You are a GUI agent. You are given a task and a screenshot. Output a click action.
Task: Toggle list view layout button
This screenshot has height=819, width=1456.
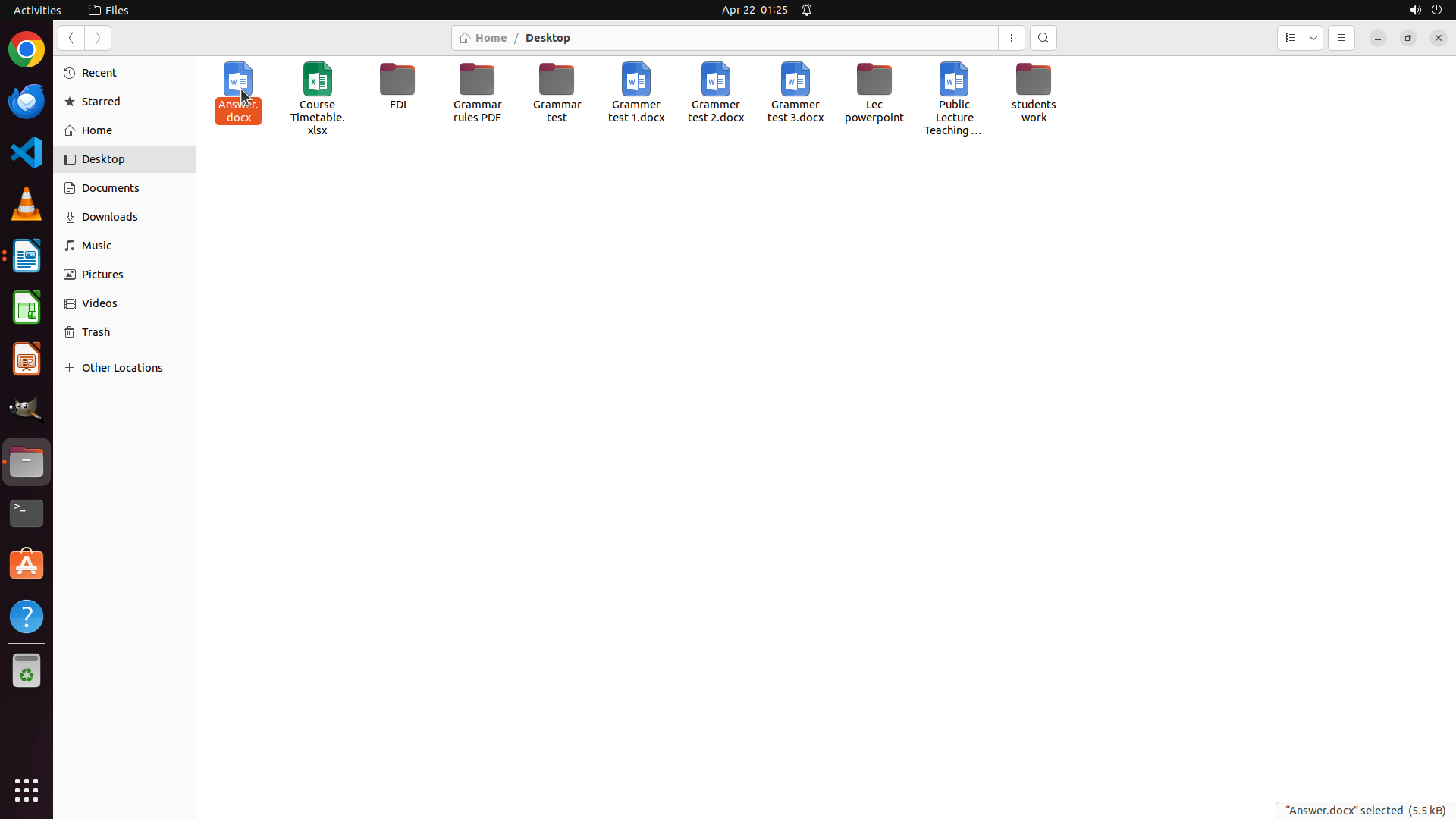click(1290, 38)
